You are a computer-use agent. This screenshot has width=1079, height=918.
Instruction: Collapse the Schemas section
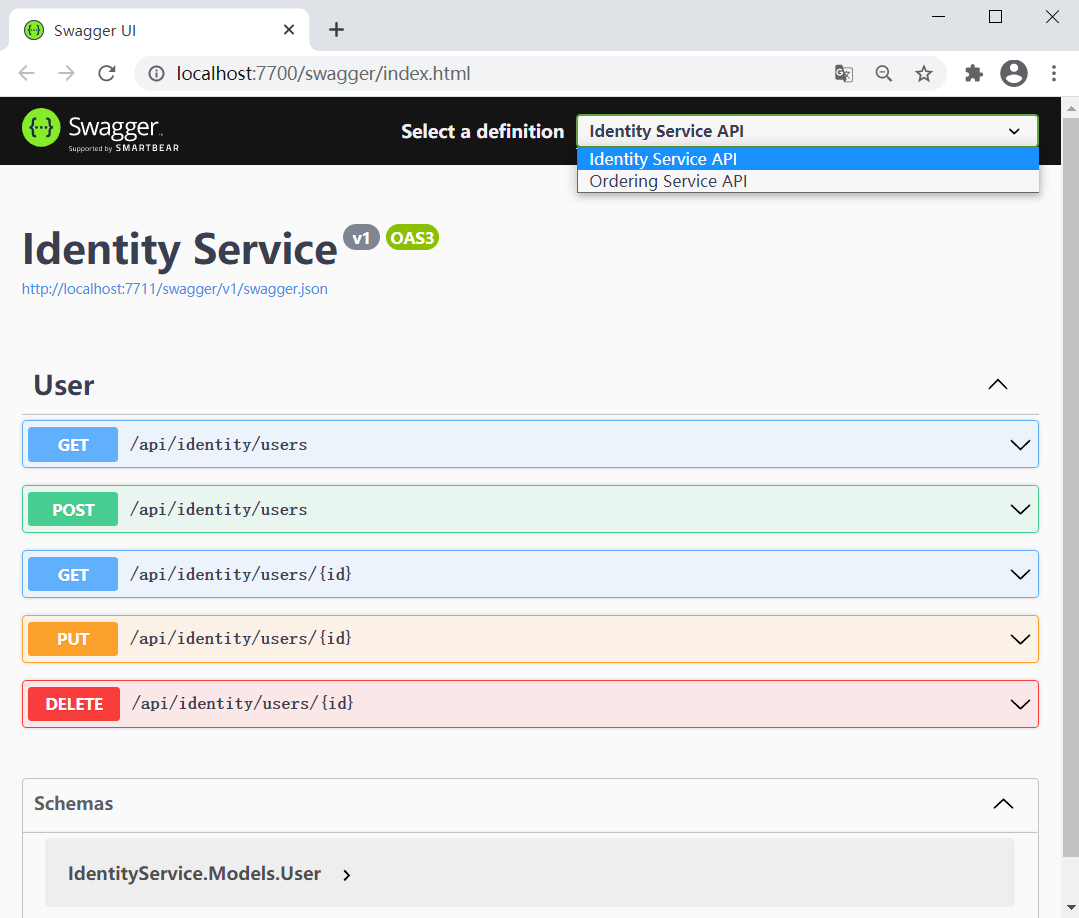pyautogui.click(x=1002, y=804)
